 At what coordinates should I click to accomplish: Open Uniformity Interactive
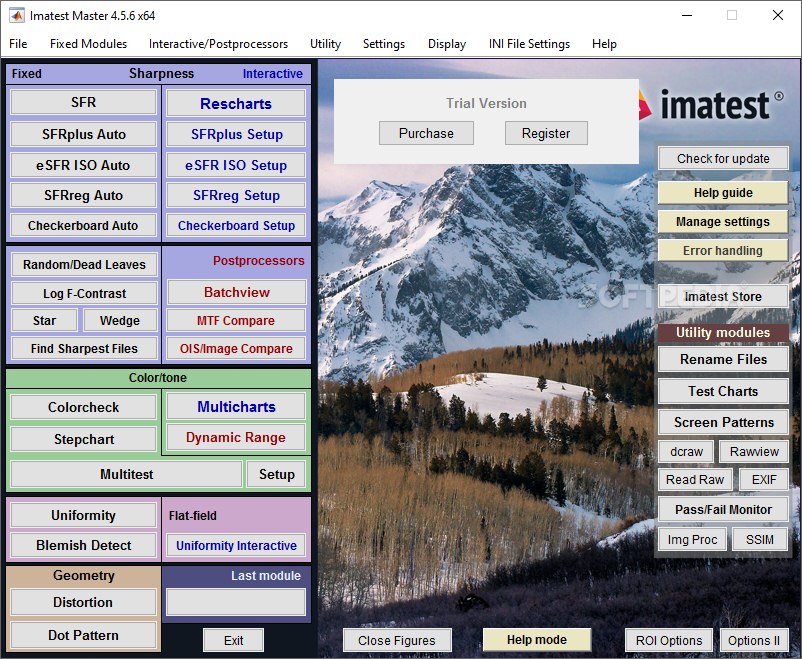[x=236, y=545]
